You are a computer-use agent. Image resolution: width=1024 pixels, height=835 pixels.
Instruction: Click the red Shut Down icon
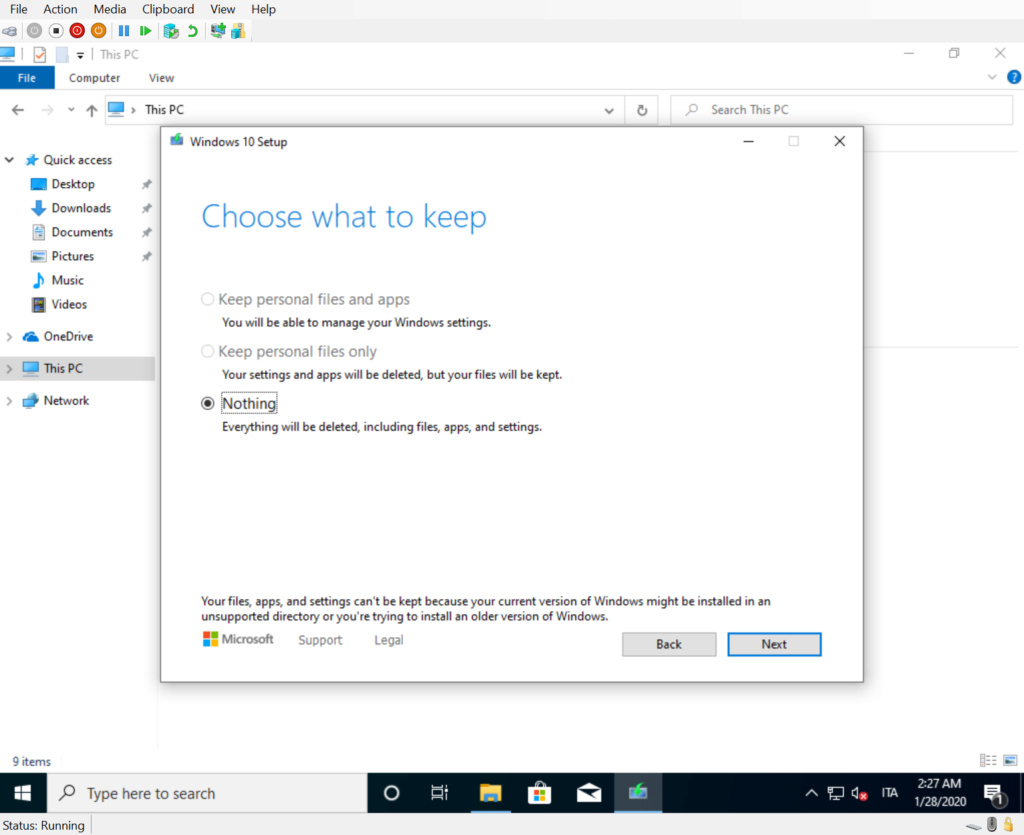77,31
